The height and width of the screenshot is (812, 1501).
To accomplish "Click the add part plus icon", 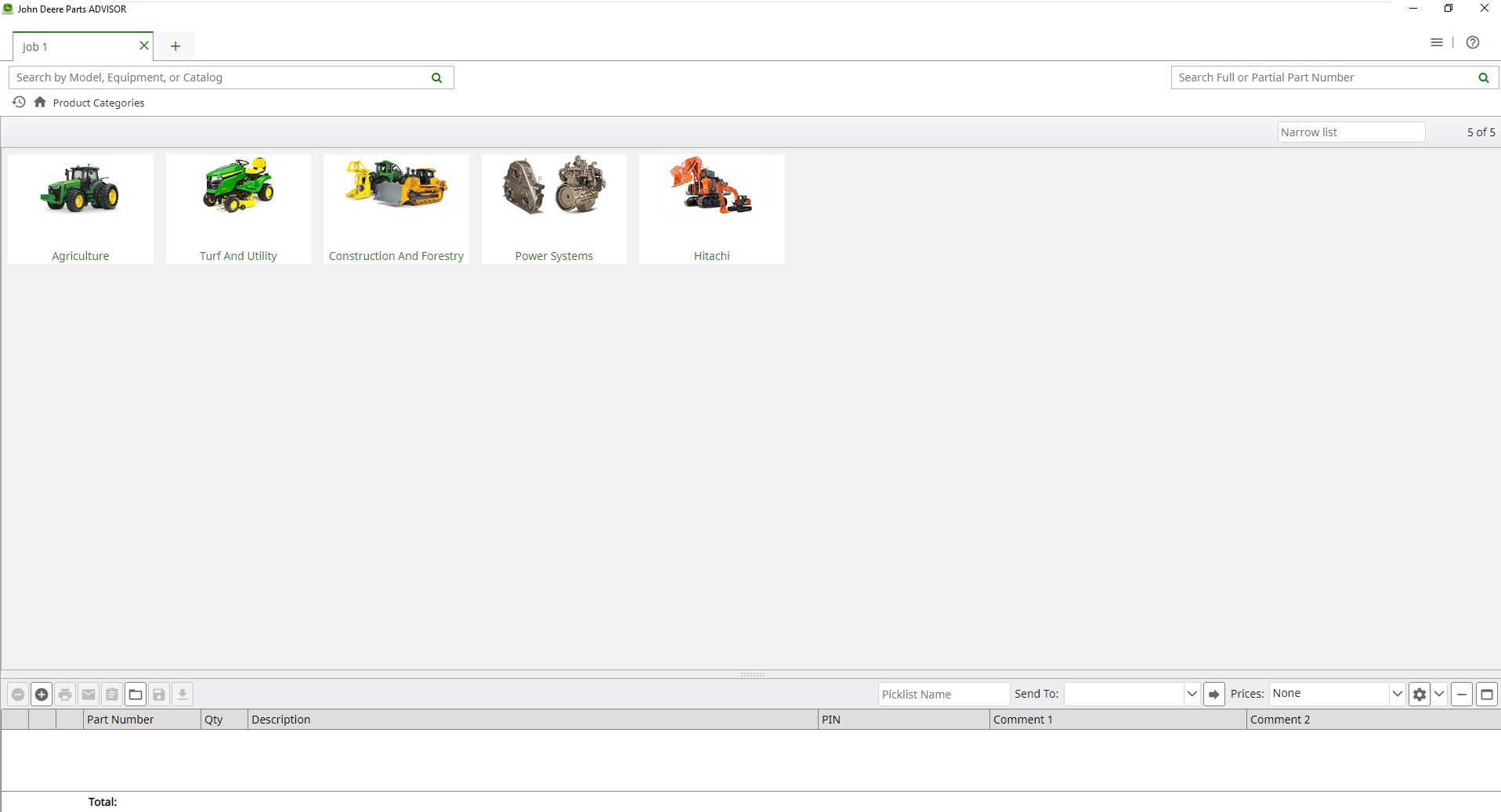I will click(x=42, y=695).
